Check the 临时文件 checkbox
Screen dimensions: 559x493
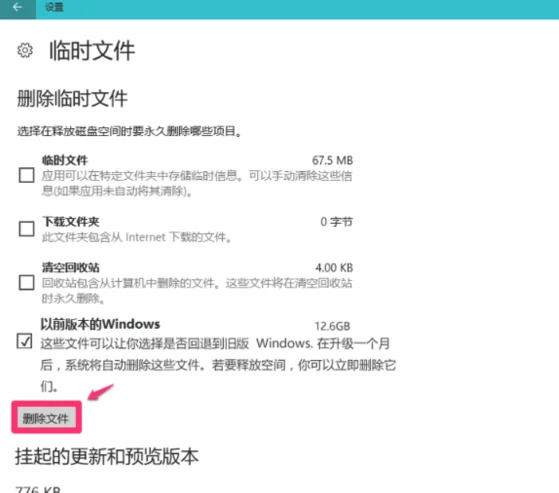pyautogui.click(x=27, y=175)
